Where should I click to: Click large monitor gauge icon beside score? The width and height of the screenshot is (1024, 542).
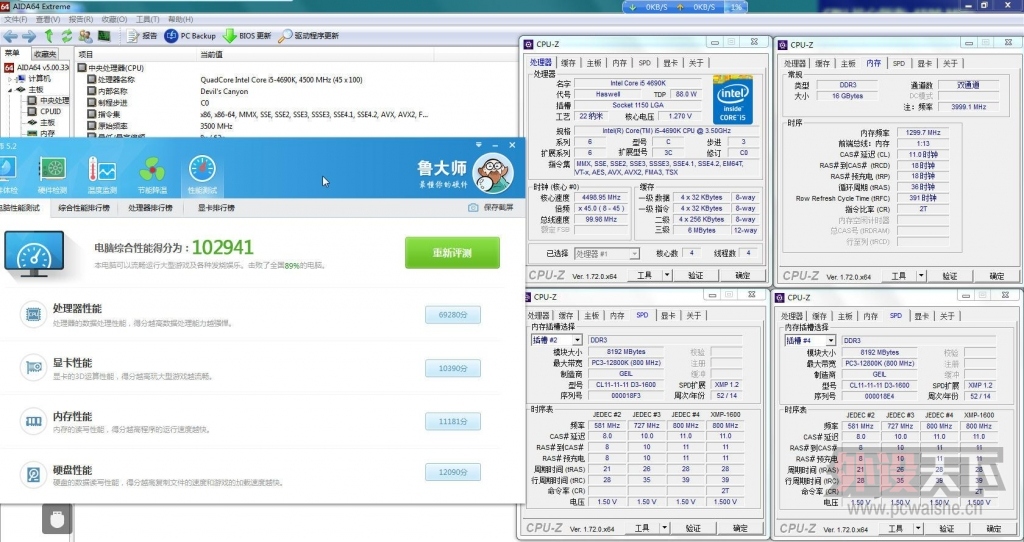click(34, 253)
